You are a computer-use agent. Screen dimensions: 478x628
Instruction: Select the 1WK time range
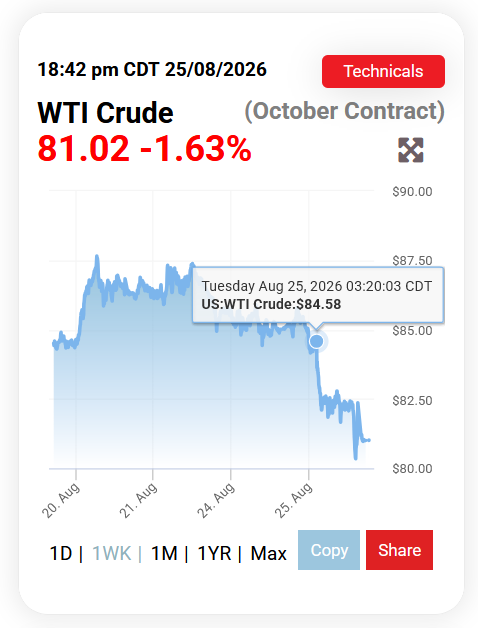(111, 554)
